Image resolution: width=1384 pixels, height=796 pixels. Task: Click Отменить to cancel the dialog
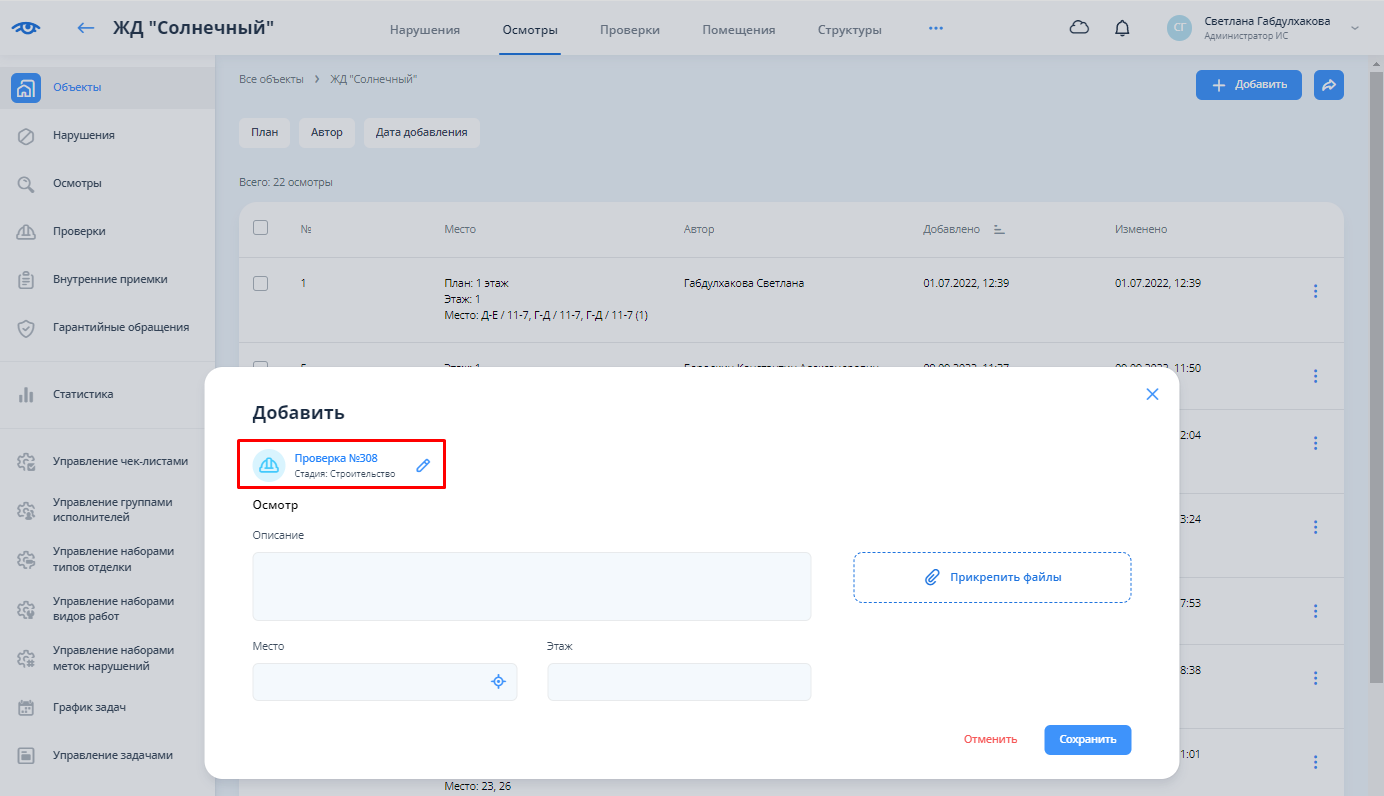click(990, 739)
